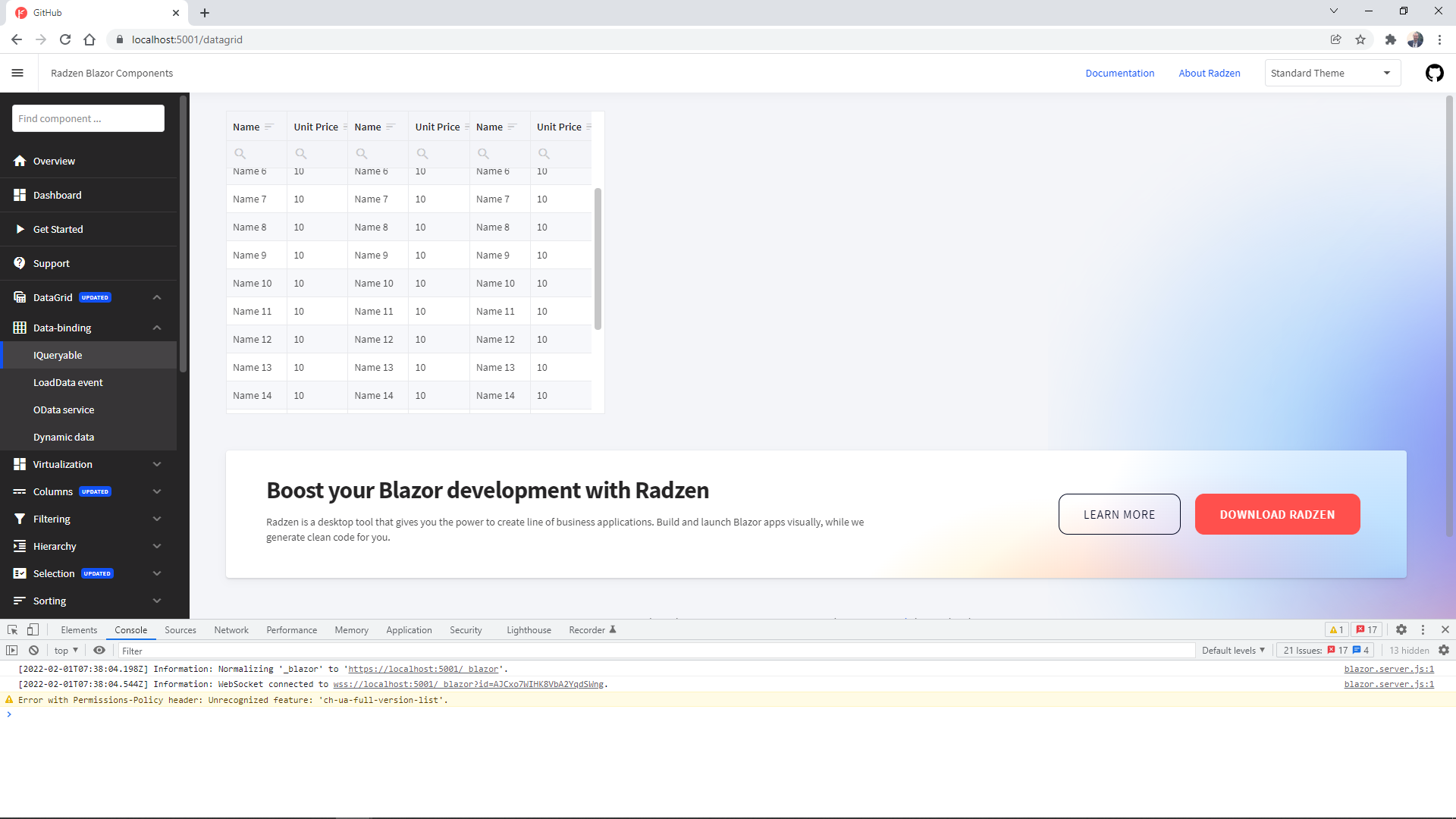Click the Find component search field
Screen dimensions: 1456x819
point(88,118)
